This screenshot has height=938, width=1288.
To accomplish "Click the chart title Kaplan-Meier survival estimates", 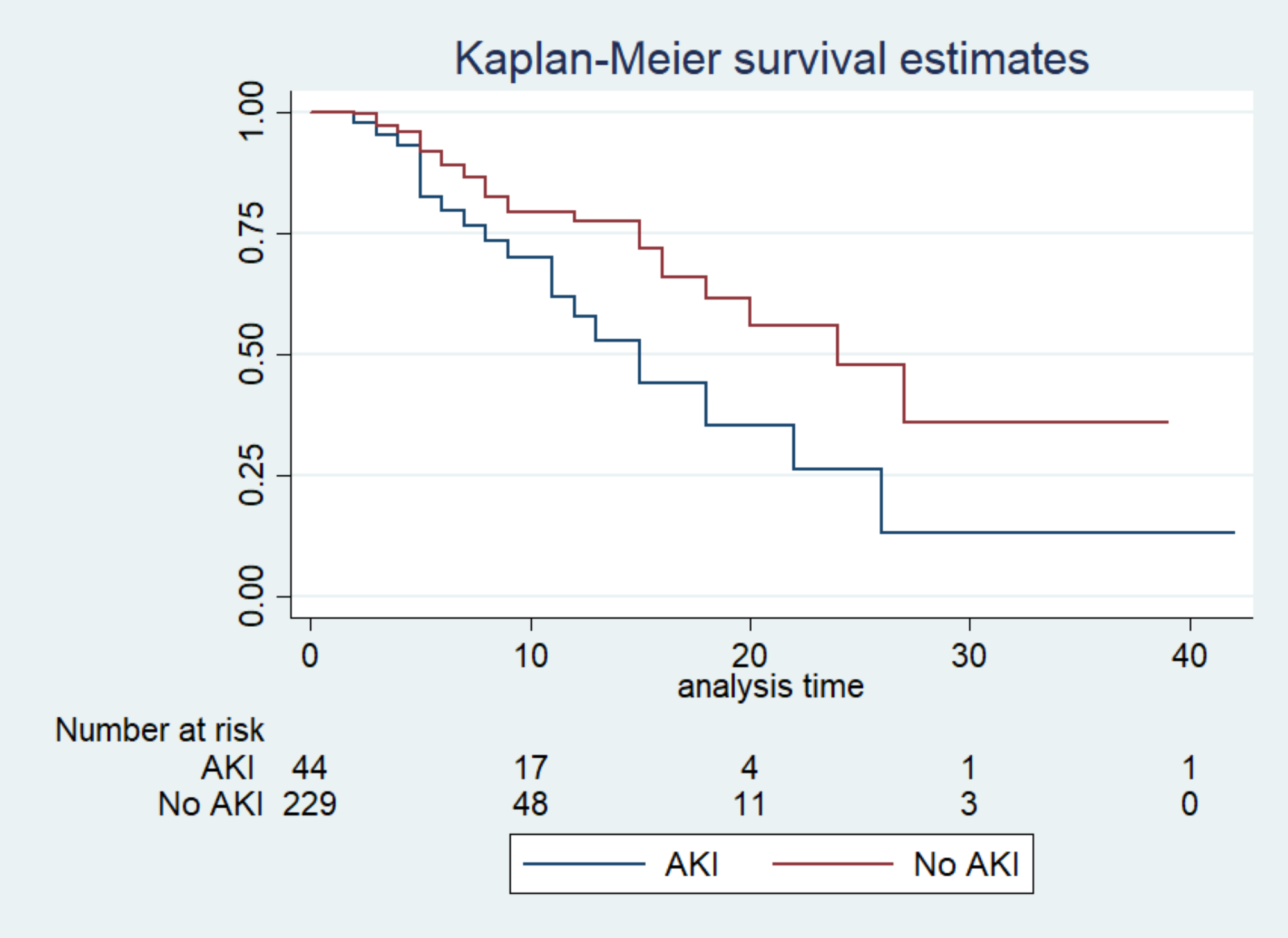I will 771,59.
